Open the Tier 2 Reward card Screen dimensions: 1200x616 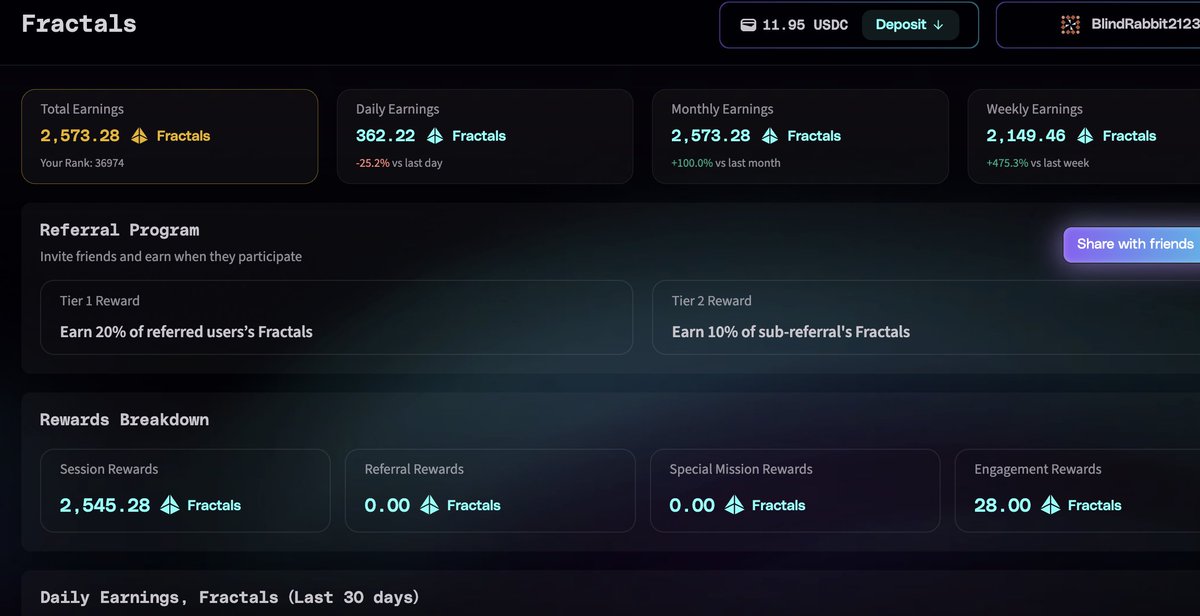pyautogui.click(x=926, y=317)
